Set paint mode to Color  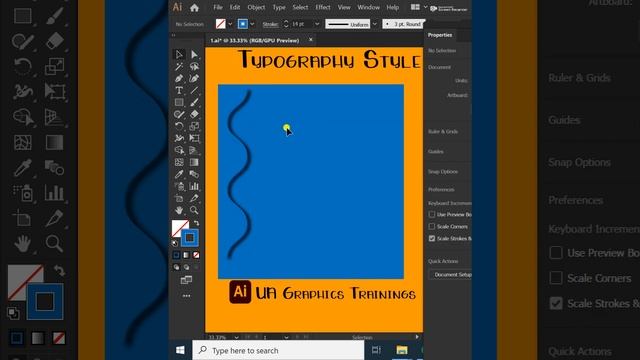pyautogui.click(x=176, y=255)
